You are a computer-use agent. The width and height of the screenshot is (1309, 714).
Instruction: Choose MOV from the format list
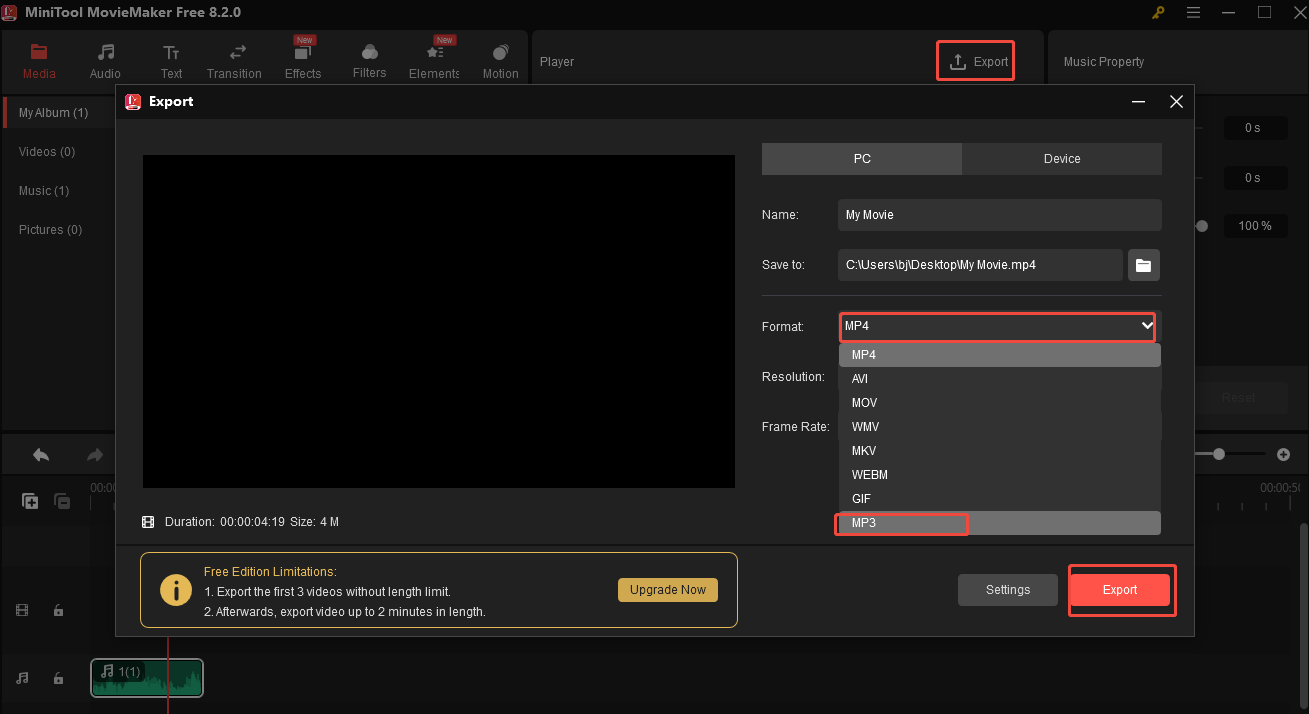999,403
